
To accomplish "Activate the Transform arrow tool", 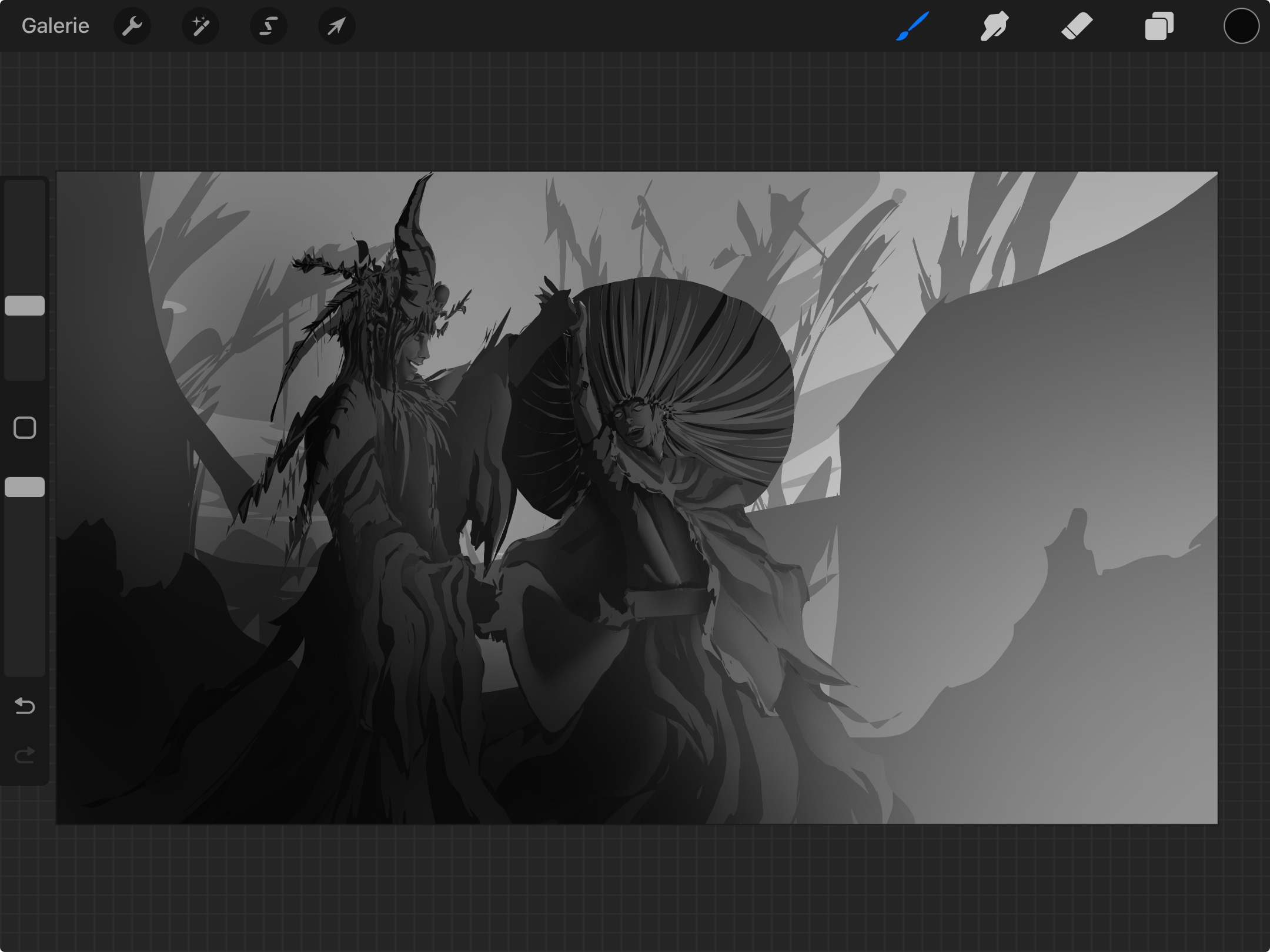I will point(337,26).
